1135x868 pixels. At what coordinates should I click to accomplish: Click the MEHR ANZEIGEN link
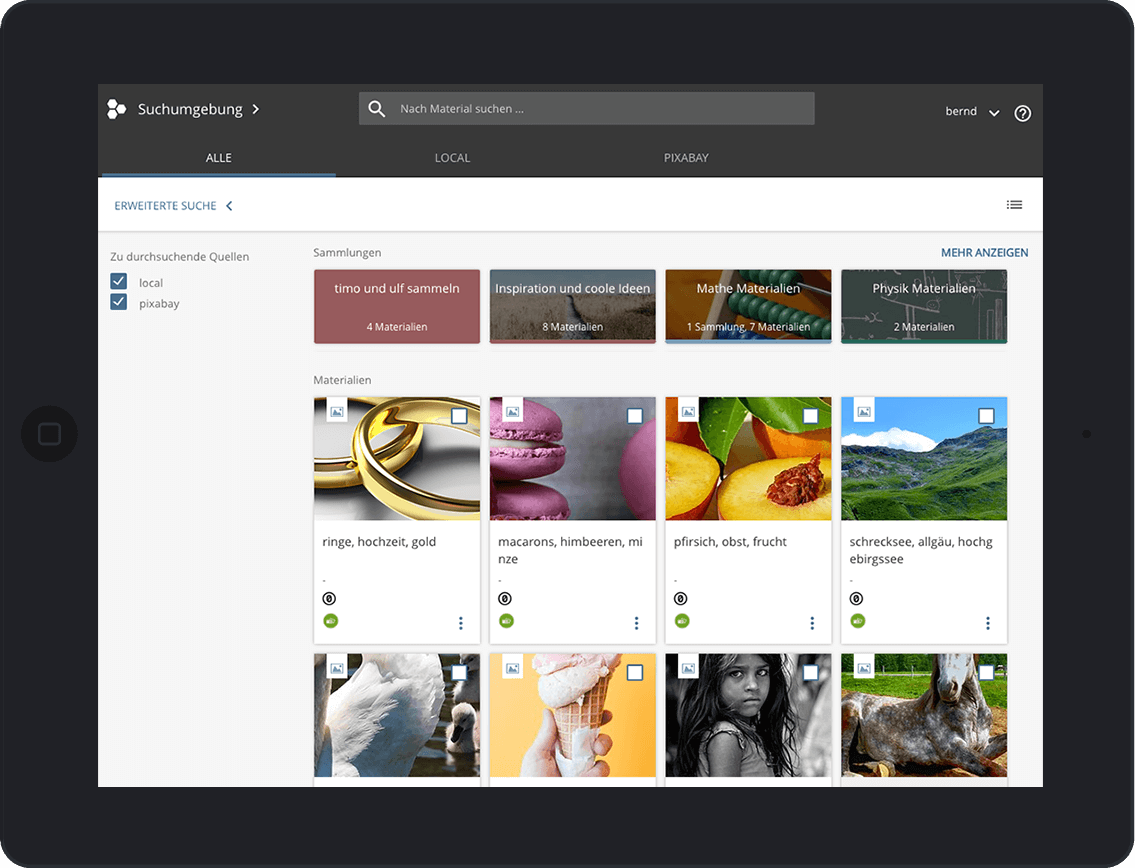(x=984, y=253)
